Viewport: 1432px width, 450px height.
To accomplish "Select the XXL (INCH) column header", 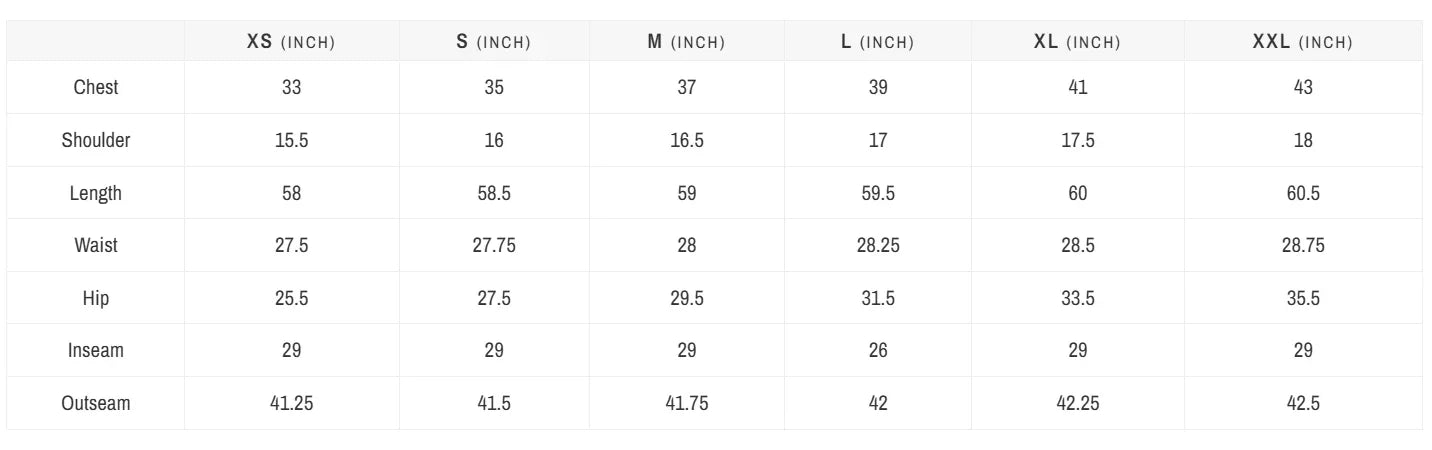I will pyautogui.click(x=1302, y=42).
